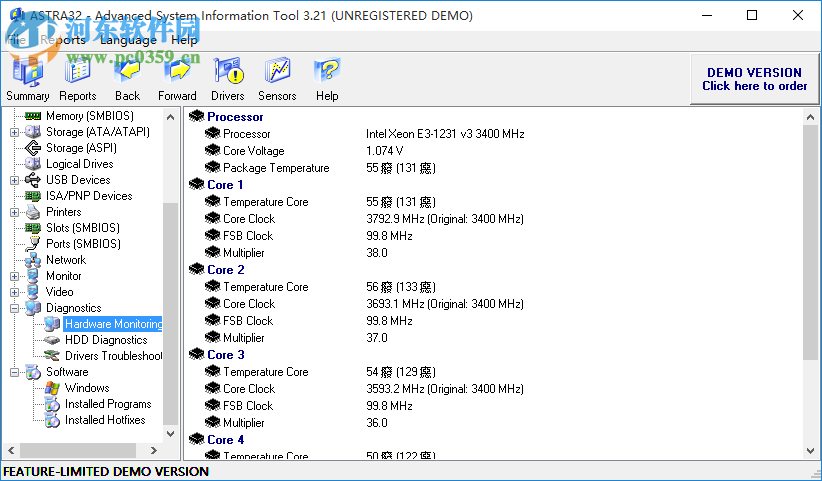Click the Processor section header
Screen dimensions: 822x481
pyautogui.click(x=235, y=117)
